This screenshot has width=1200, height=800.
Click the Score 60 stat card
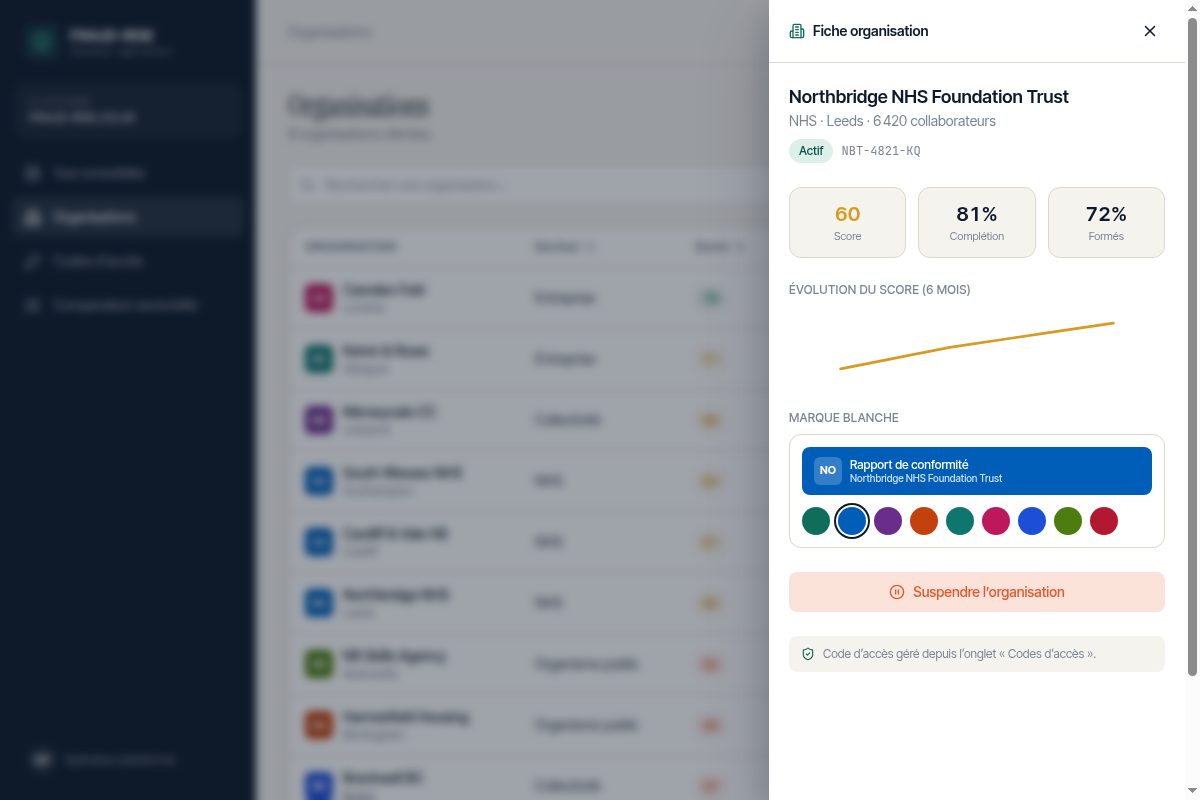coord(847,222)
